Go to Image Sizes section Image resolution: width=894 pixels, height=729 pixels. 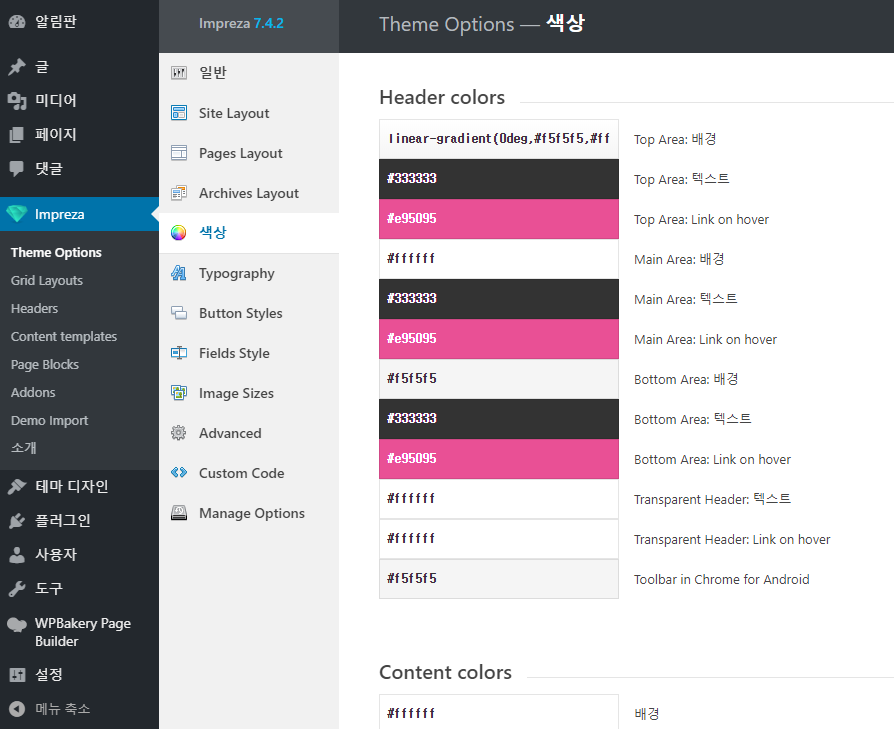tap(249, 393)
